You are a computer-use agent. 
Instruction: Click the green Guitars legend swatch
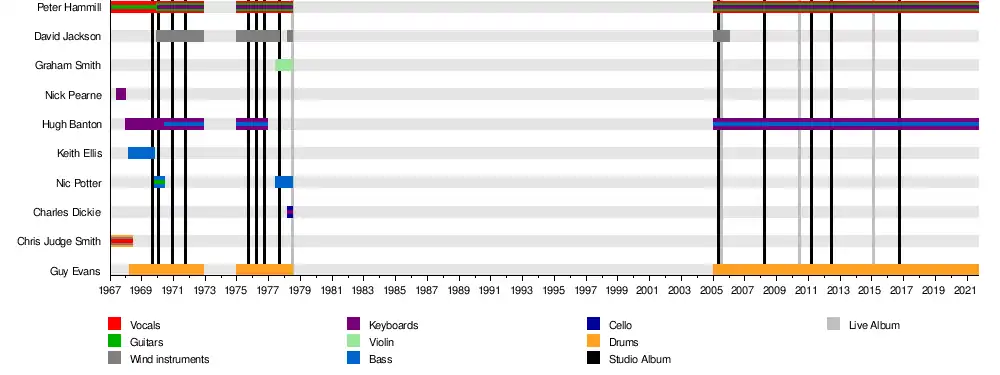click(114, 341)
